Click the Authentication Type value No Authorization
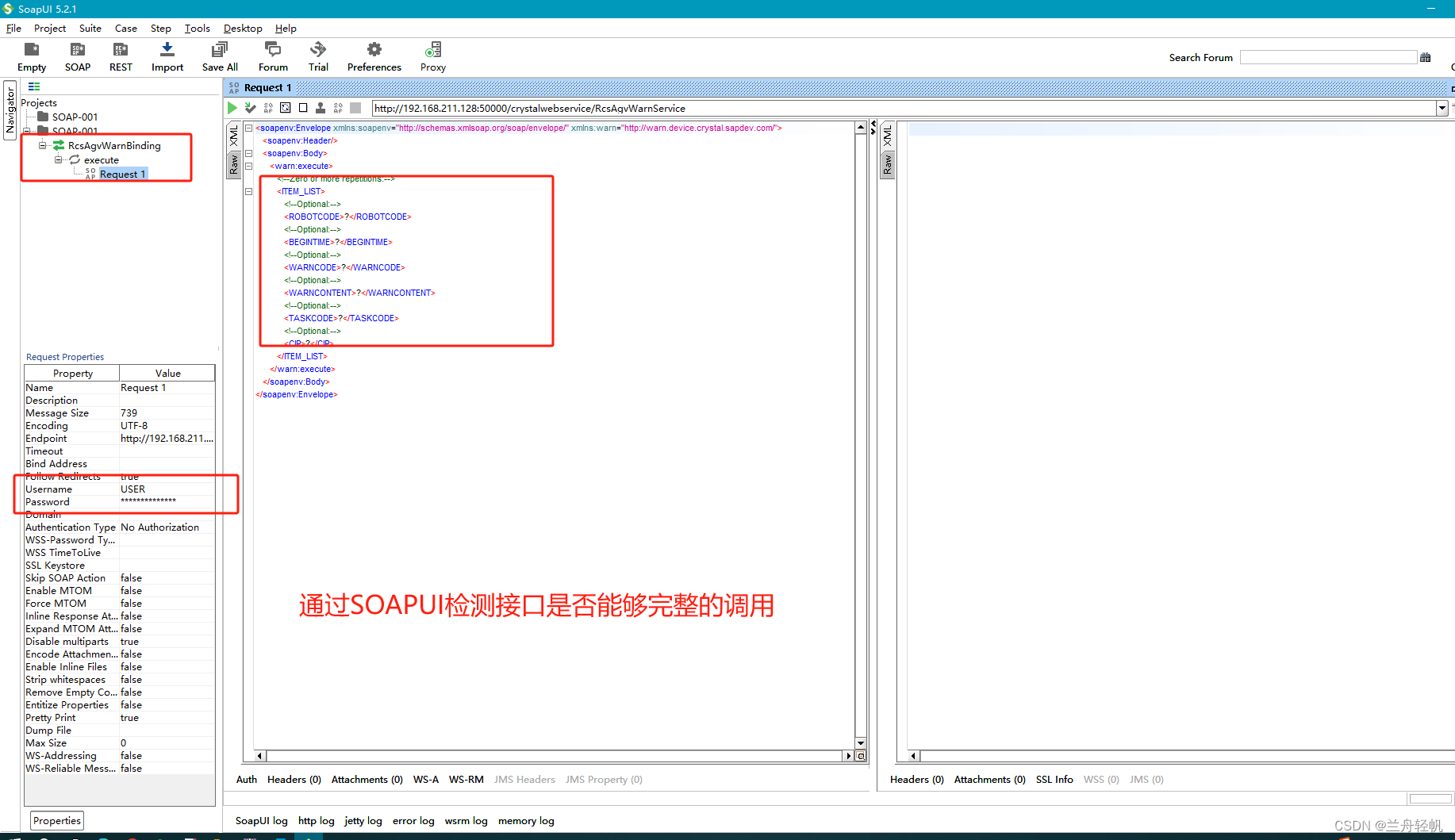The image size is (1455, 840). (167, 527)
